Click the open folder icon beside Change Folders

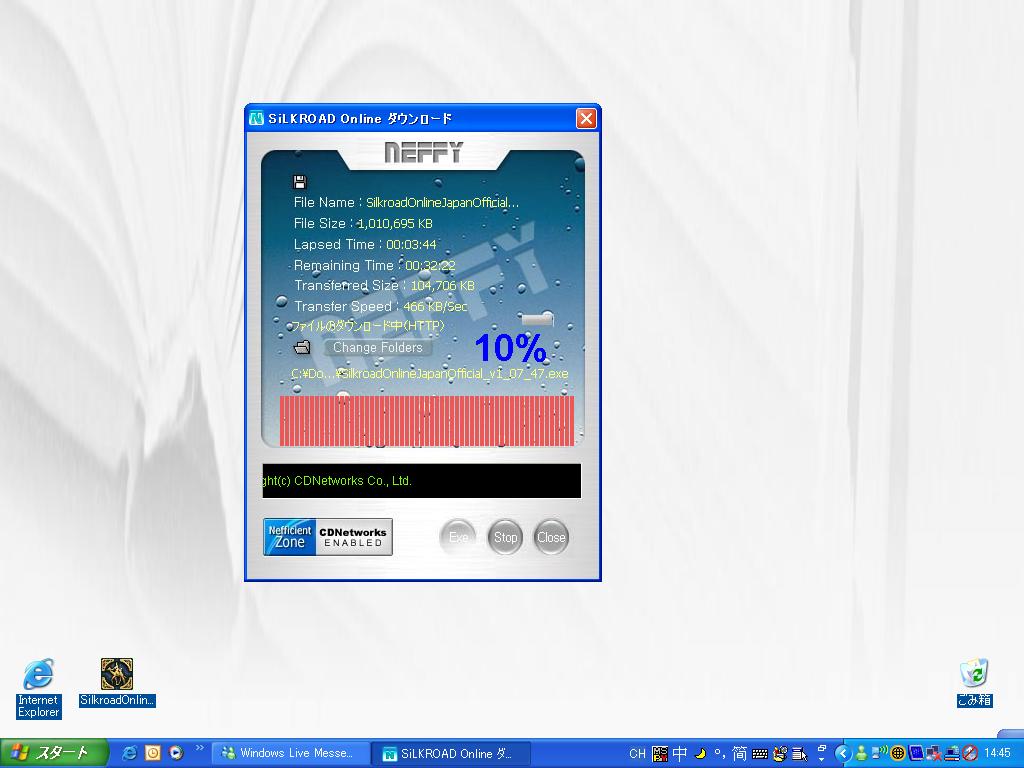(x=302, y=347)
